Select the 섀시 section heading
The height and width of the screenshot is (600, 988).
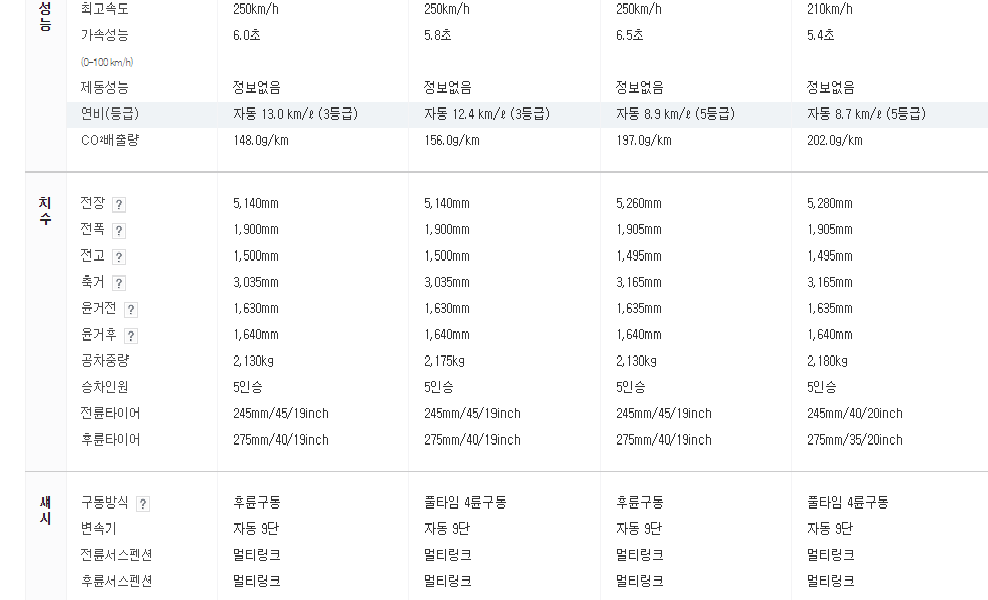click(x=45, y=511)
